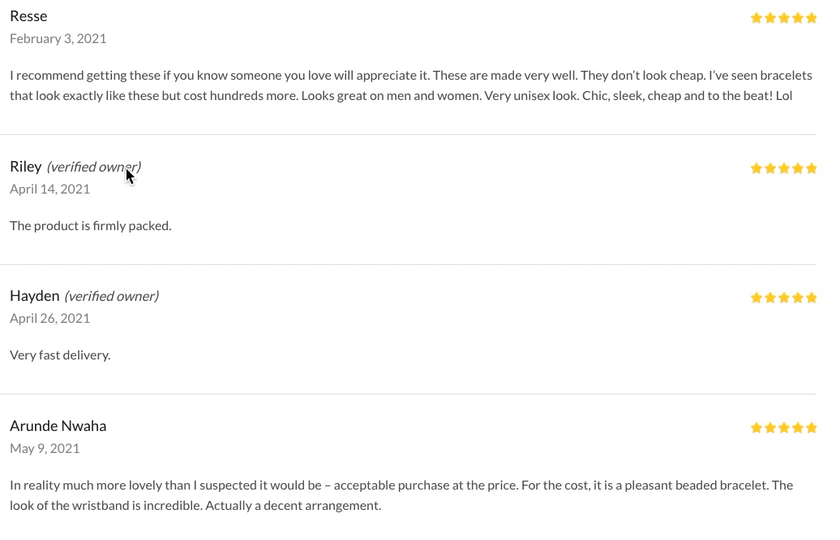Screen dimensions: 840x540
Task: Click the reviewer name Resse
Action: point(28,16)
